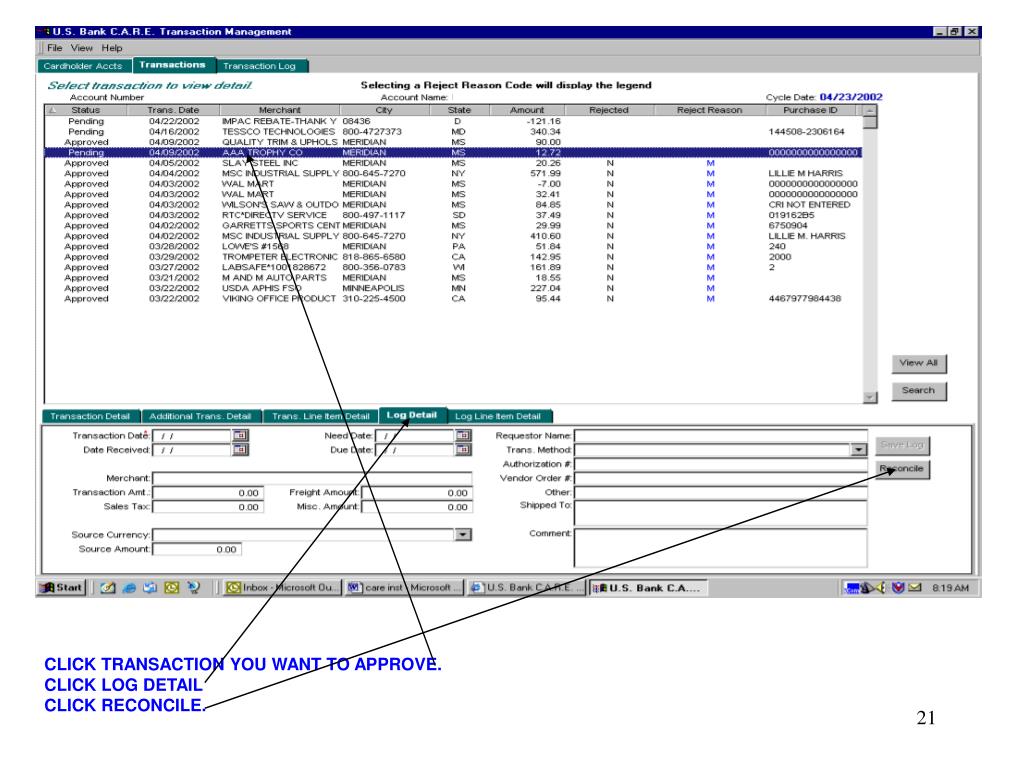Click the Source Amount field

tap(197, 550)
